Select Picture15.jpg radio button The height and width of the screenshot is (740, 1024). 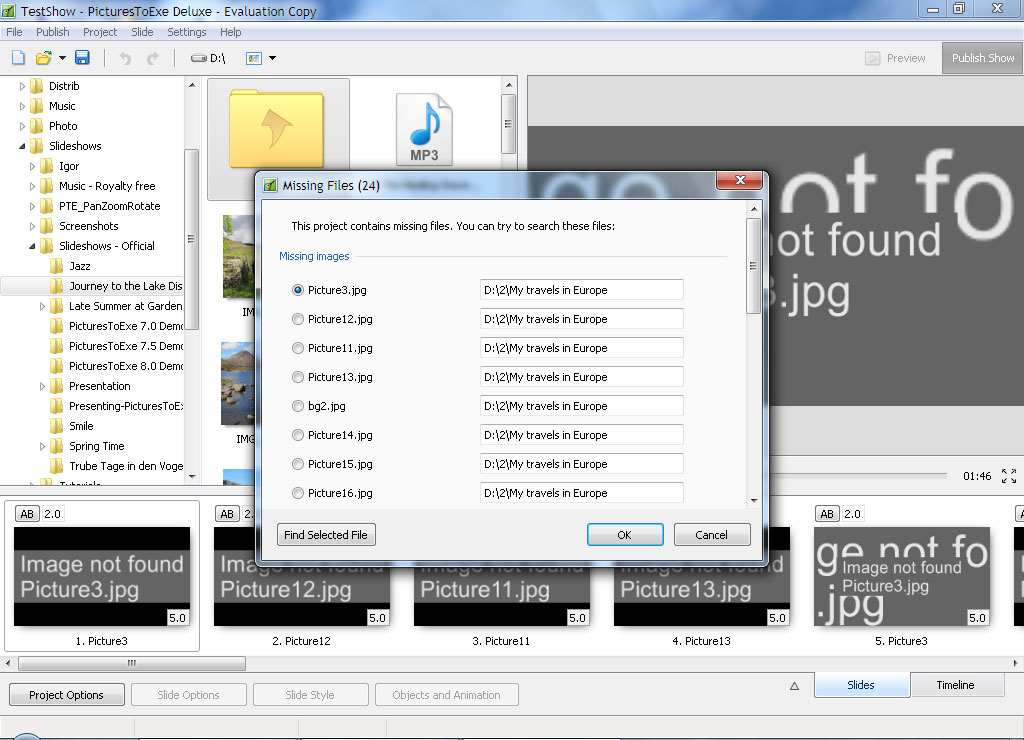click(x=298, y=464)
